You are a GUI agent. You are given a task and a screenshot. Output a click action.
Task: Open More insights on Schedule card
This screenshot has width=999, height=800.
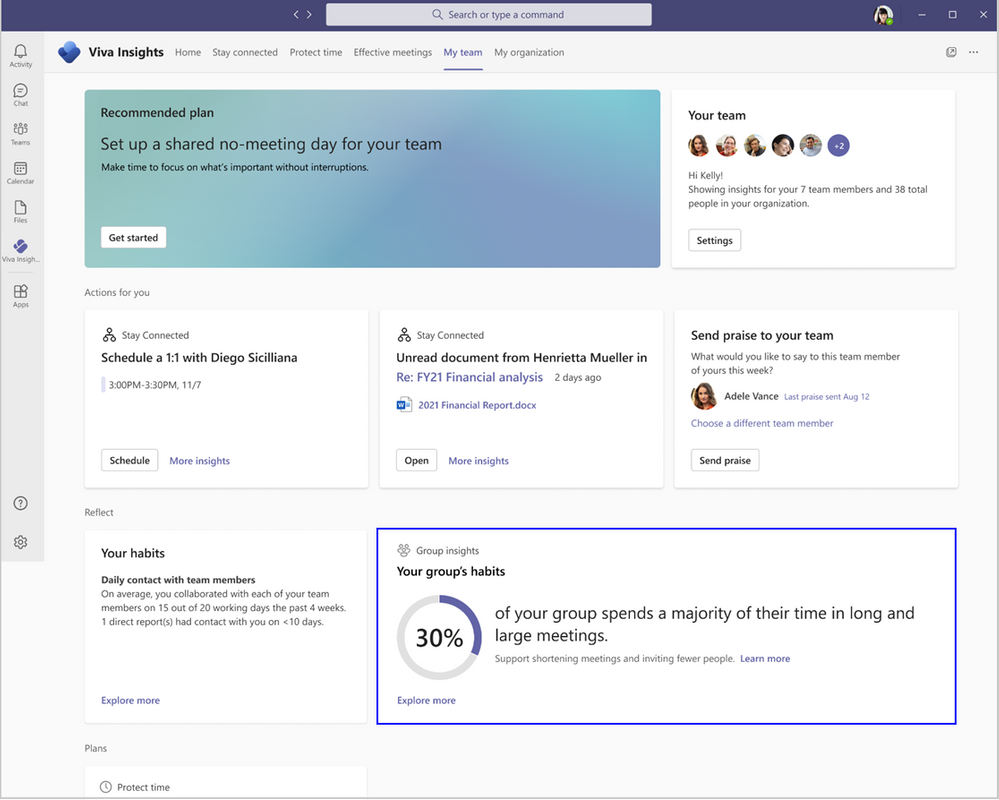pyautogui.click(x=199, y=461)
